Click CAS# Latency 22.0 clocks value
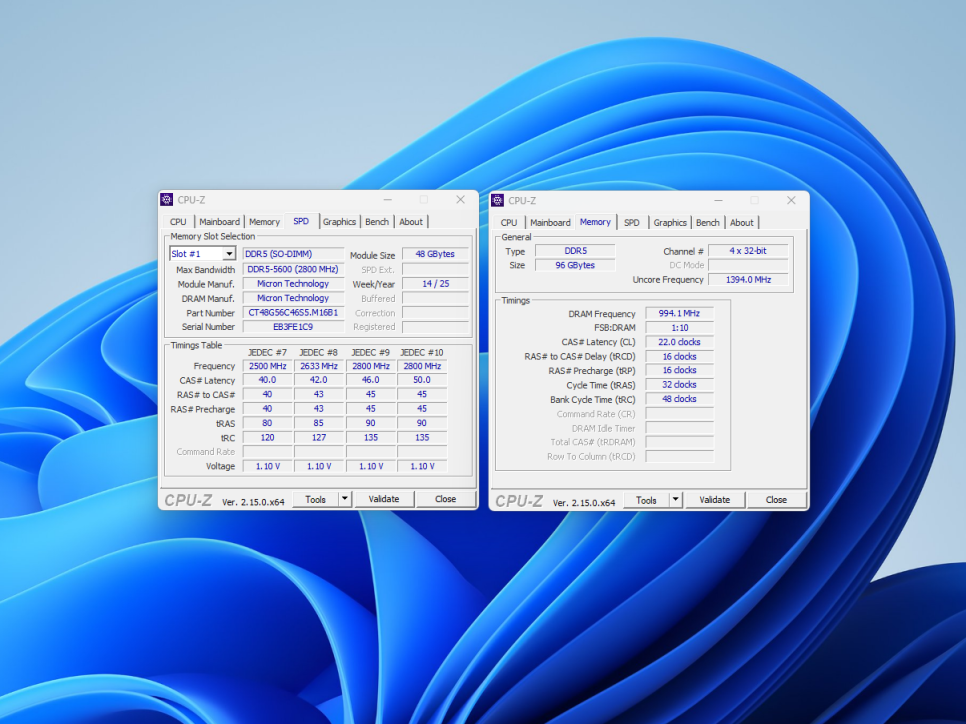The image size is (966, 724). click(x=680, y=342)
